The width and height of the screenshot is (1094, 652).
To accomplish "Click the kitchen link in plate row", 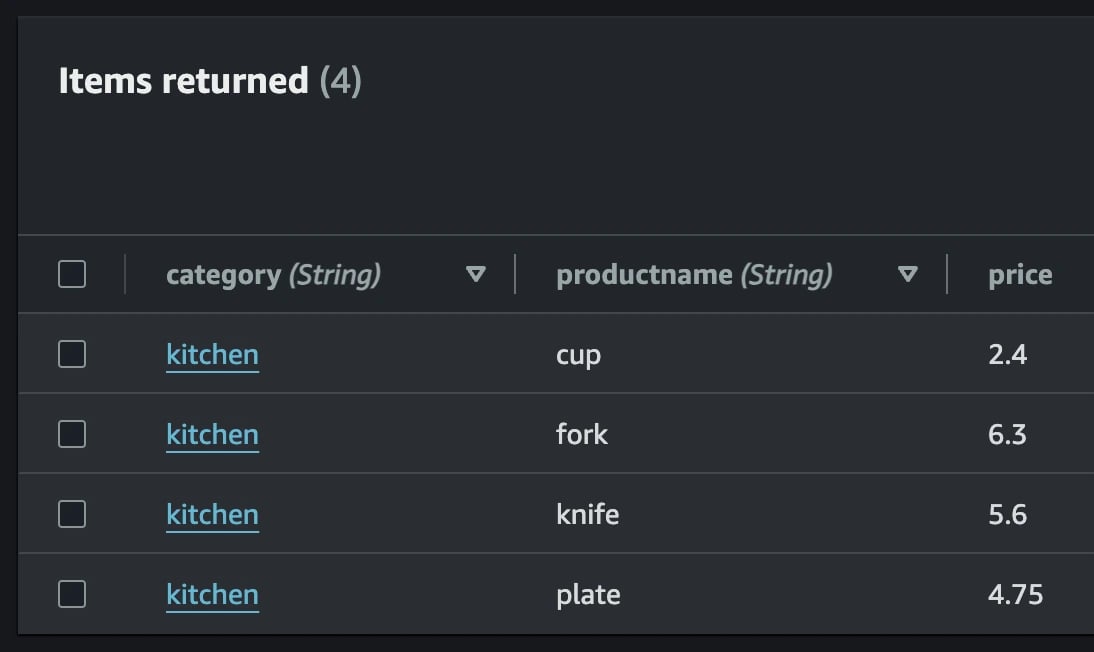I will (x=212, y=595).
